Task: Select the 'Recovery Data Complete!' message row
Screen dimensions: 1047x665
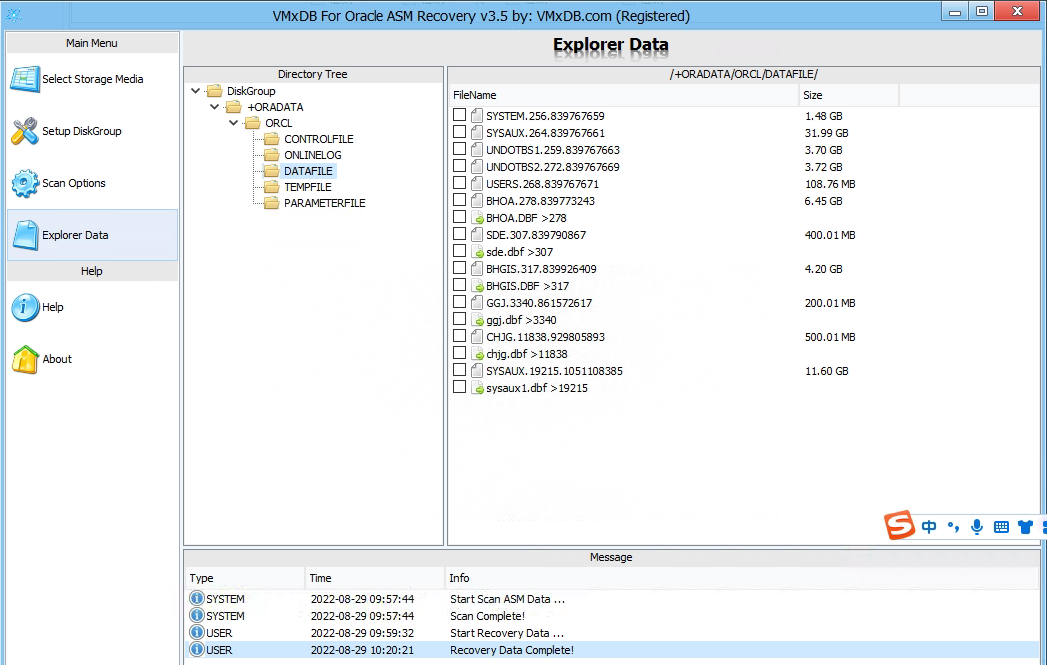Action: pyautogui.click(x=612, y=650)
